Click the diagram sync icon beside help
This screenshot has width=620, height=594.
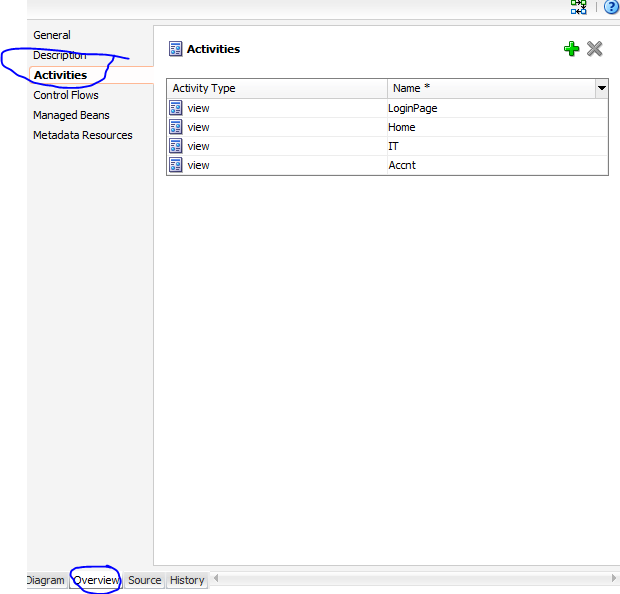(579, 7)
